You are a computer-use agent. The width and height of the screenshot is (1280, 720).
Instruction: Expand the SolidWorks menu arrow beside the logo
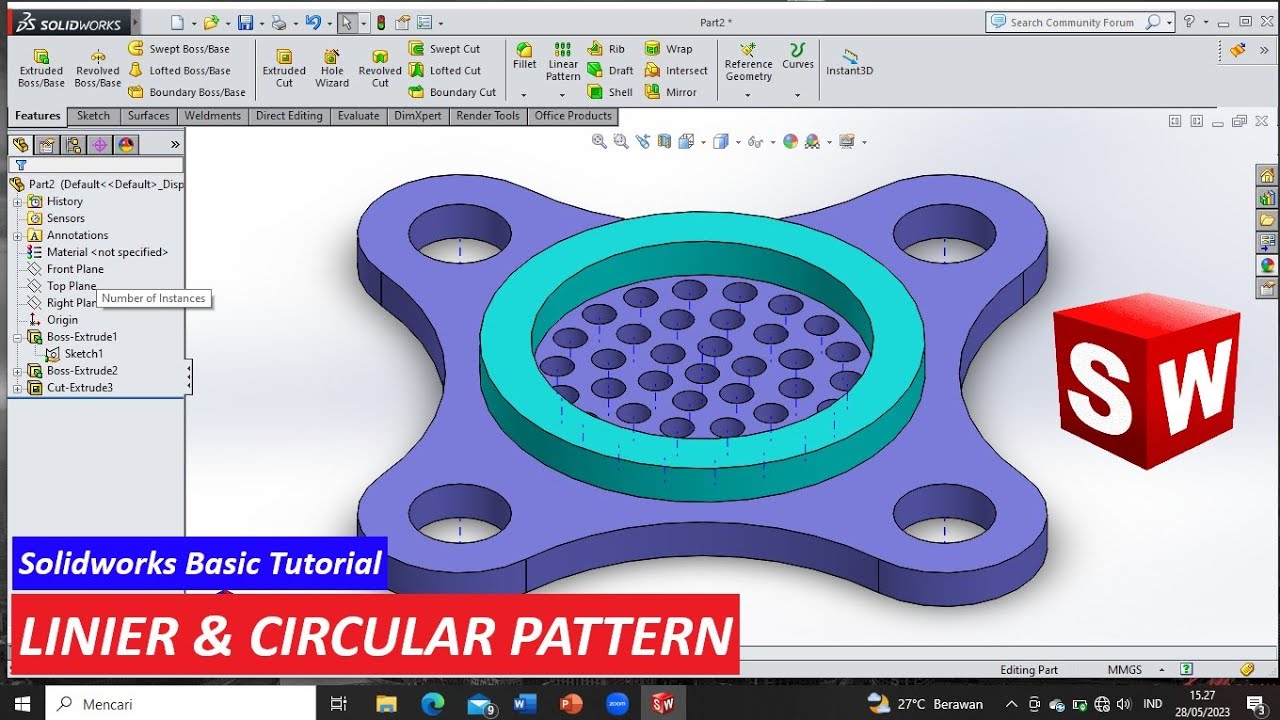(x=136, y=22)
